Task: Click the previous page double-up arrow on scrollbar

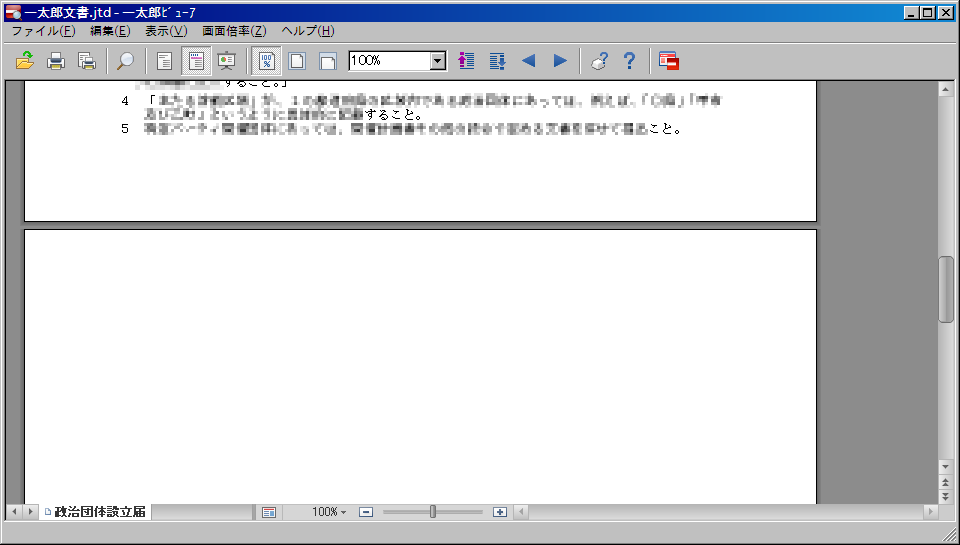Action: pyautogui.click(x=946, y=483)
